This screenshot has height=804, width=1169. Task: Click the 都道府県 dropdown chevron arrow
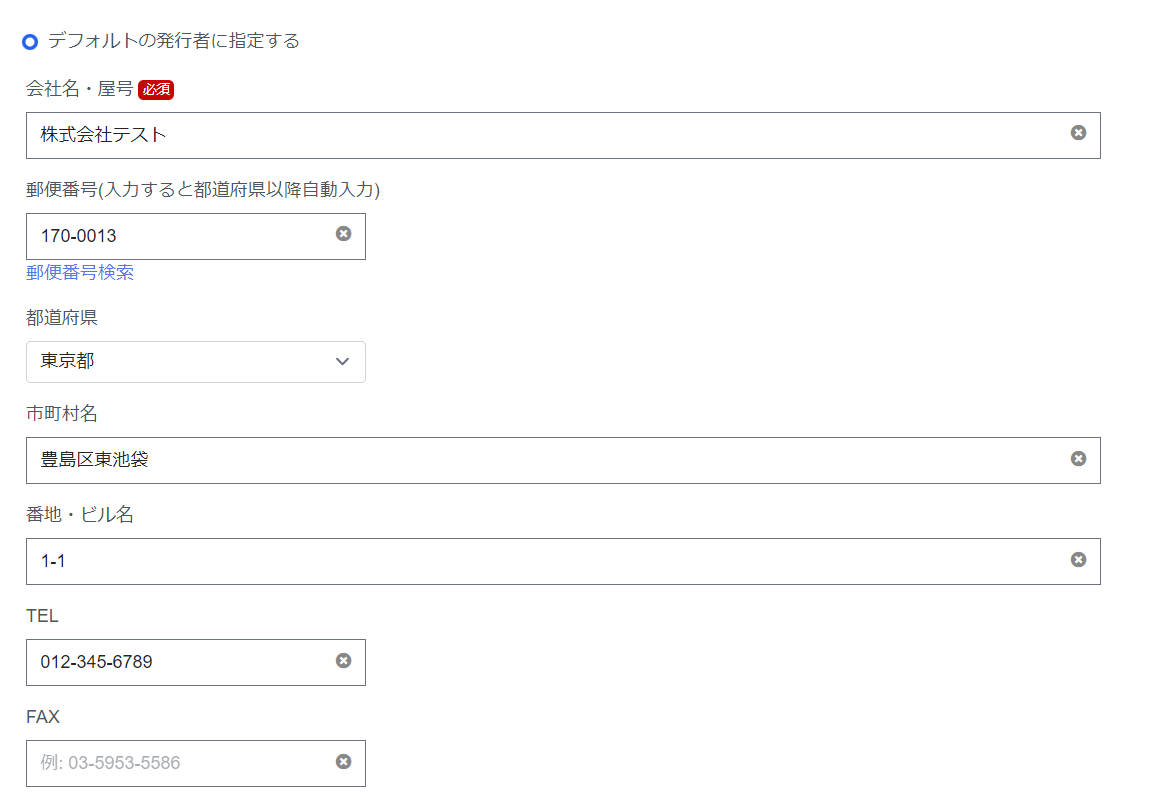[x=342, y=362]
